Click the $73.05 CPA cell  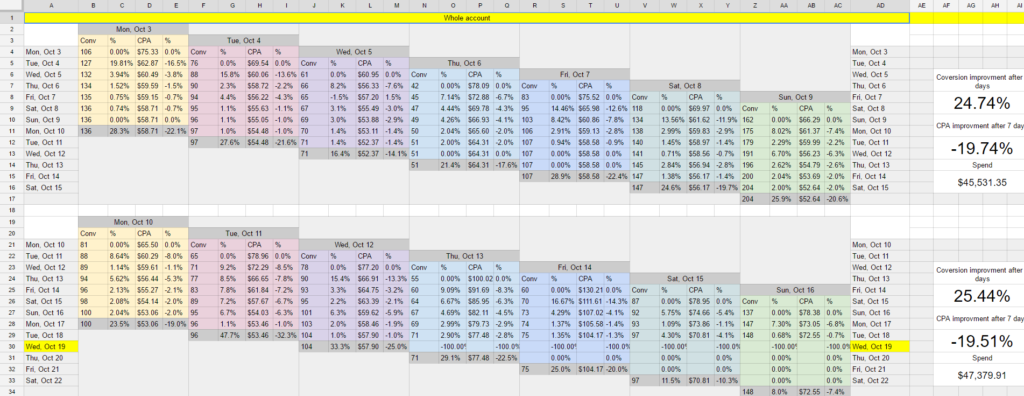[810, 324]
